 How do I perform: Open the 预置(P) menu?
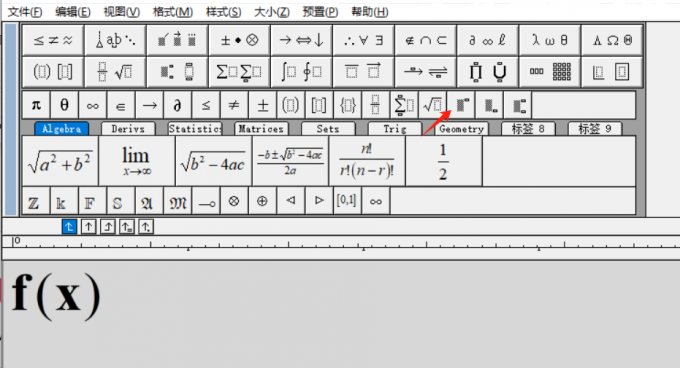(x=320, y=12)
